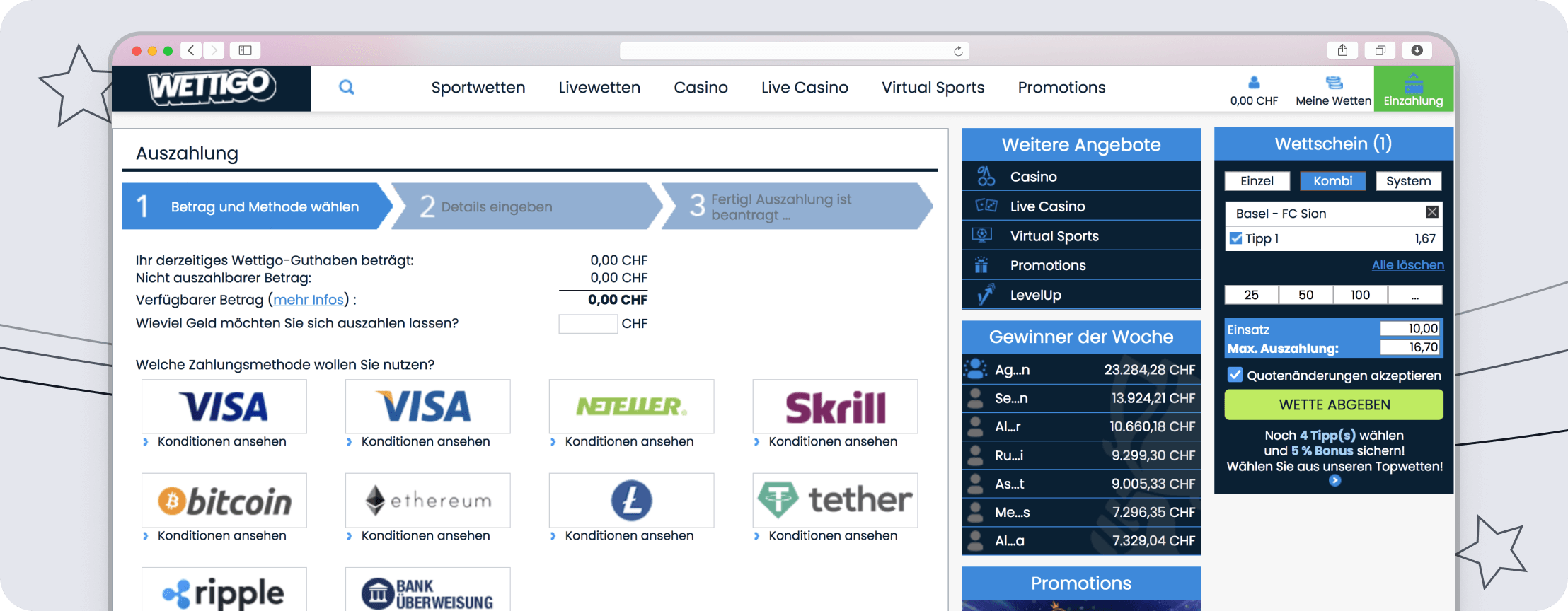Choose bitcoin payment method

point(224,501)
